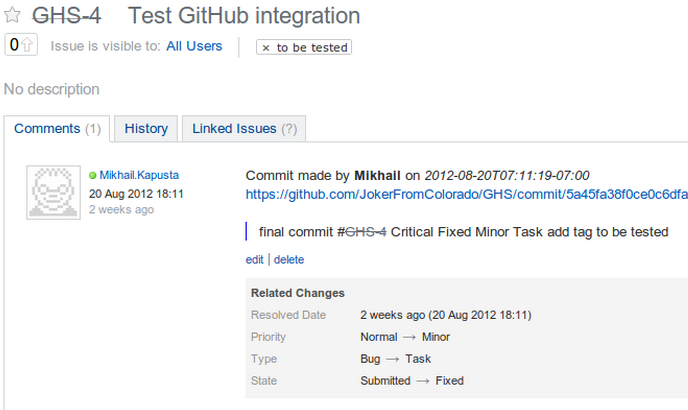Image resolution: width=688 pixels, height=410 pixels.
Task: Open the Linked Issues tab
Action: click(244, 129)
